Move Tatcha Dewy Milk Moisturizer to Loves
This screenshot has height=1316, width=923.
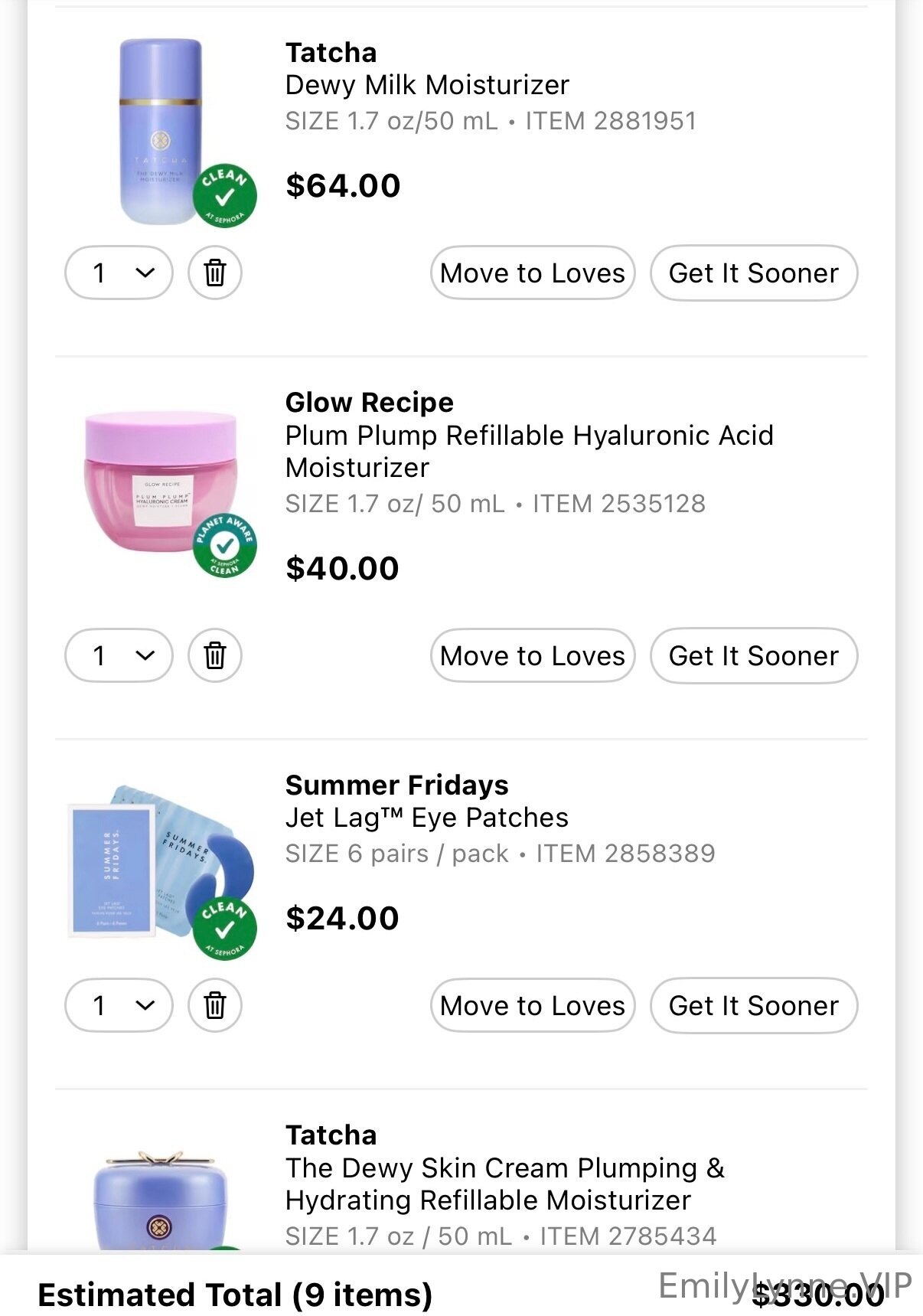click(x=533, y=273)
